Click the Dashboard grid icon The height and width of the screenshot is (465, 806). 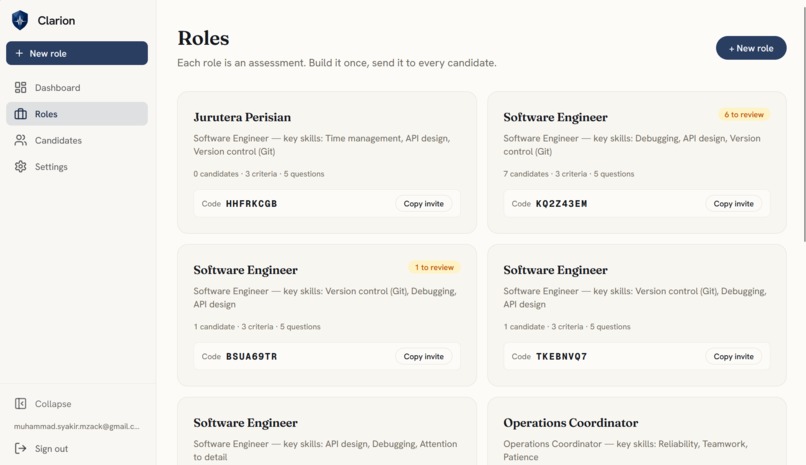pos(21,87)
